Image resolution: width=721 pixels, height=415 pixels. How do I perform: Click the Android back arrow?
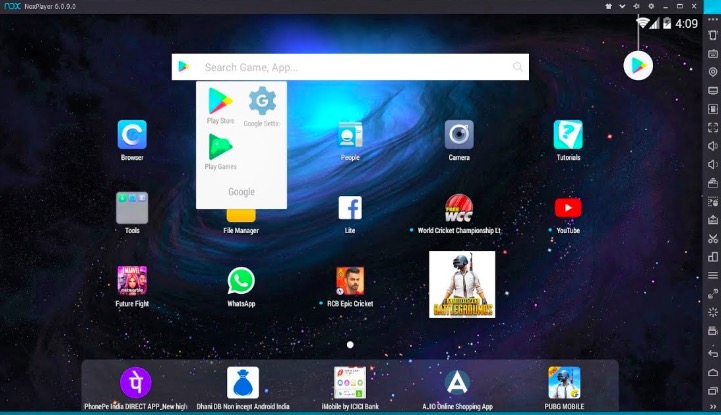[713, 353]
